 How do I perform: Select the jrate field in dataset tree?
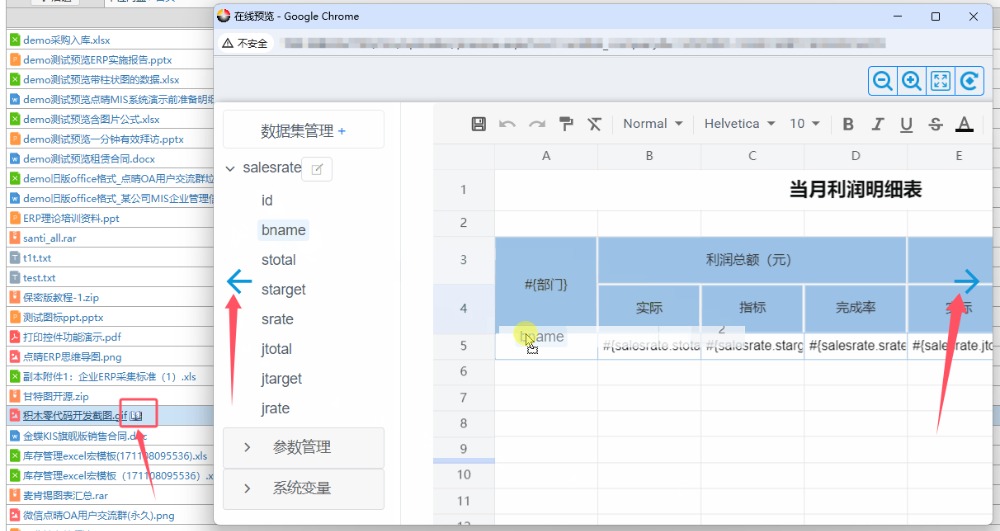pyautogui.click(x=275, y=408)
